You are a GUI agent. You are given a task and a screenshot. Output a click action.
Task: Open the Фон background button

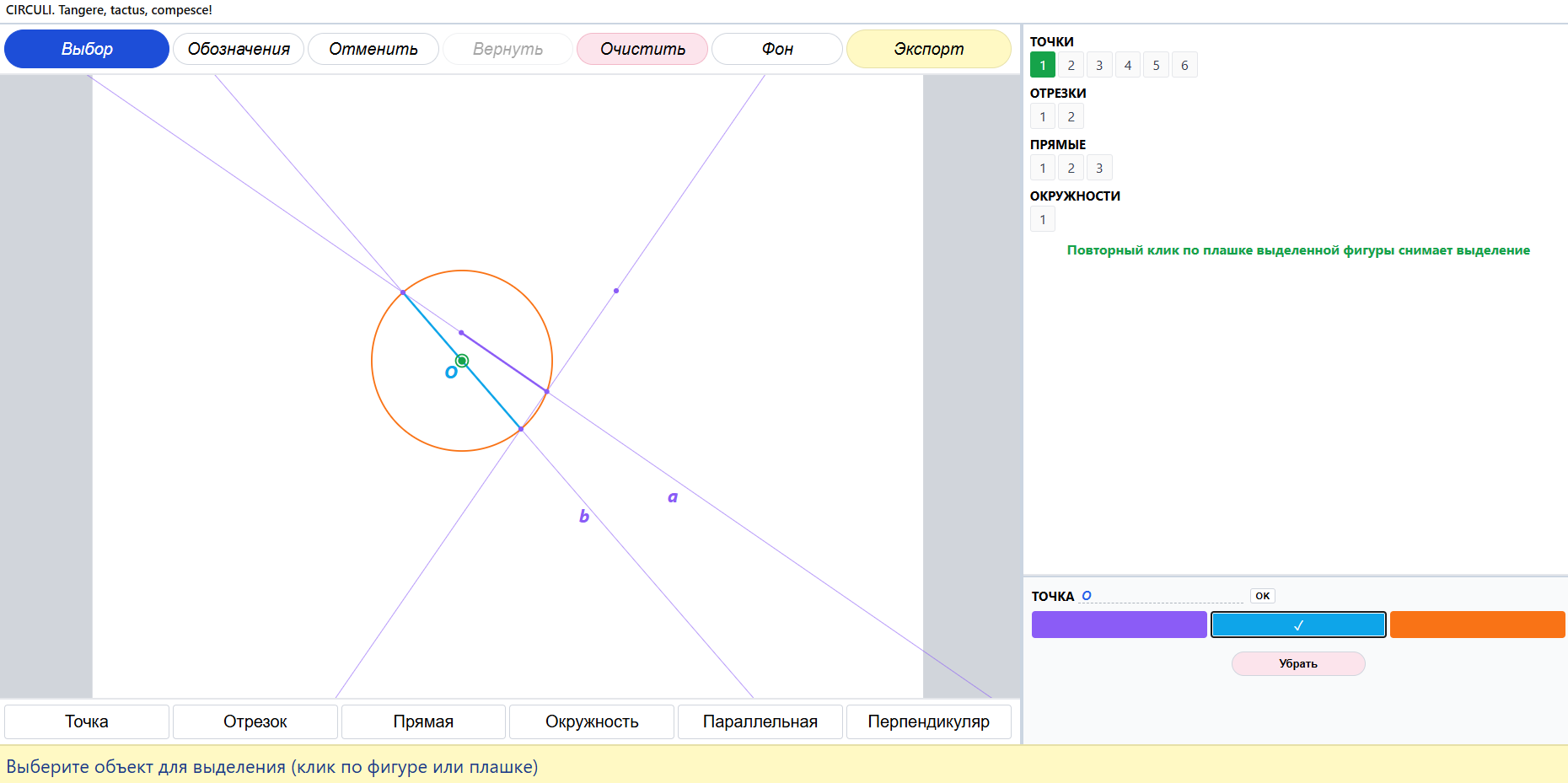pos(777,49)
